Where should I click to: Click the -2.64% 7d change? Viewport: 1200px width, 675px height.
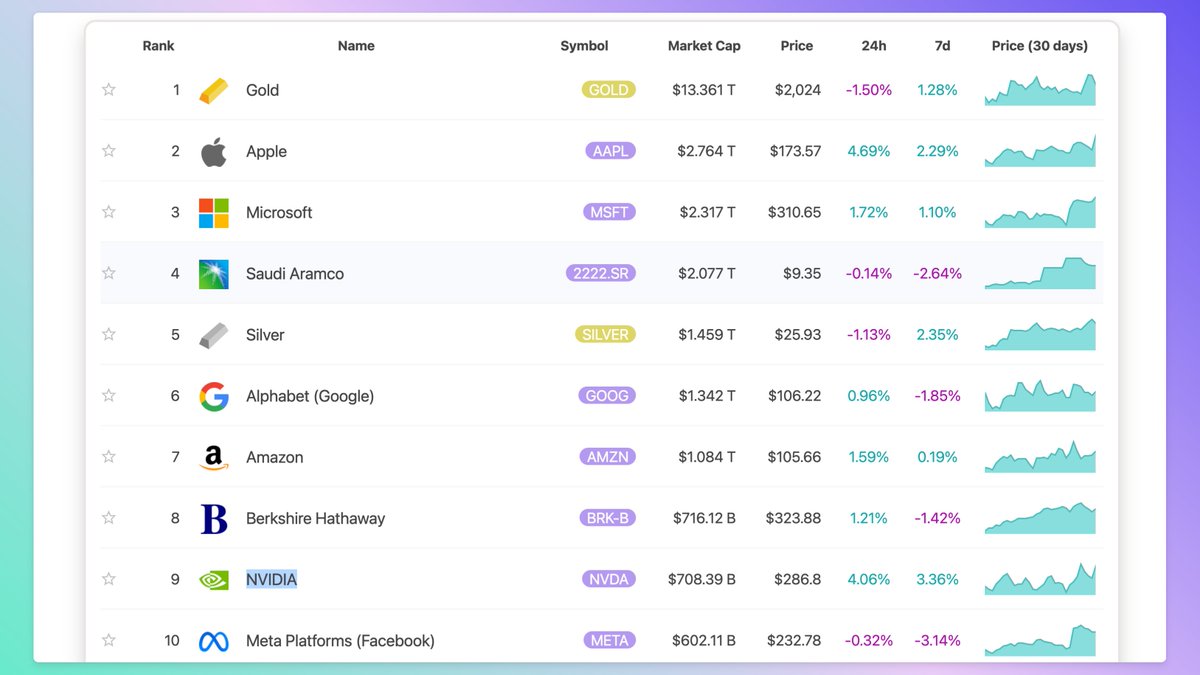[x=938, y=274]
